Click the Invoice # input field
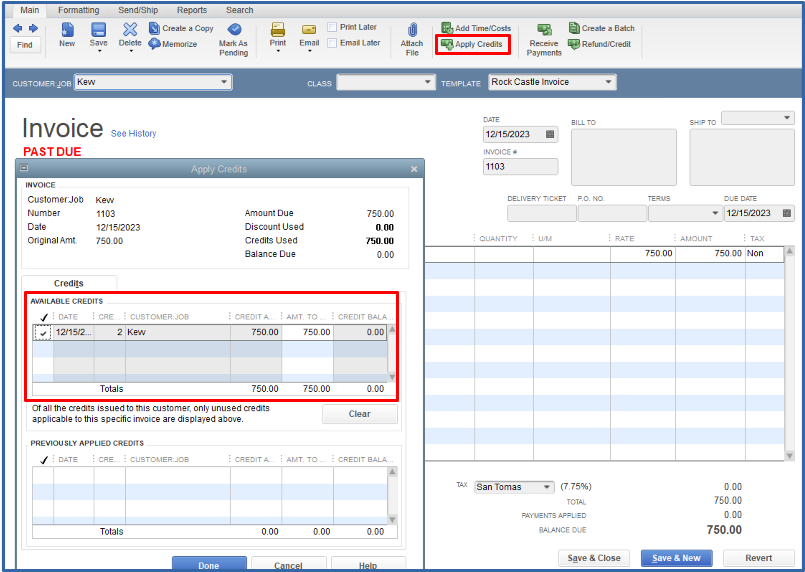 click(520, 167)
